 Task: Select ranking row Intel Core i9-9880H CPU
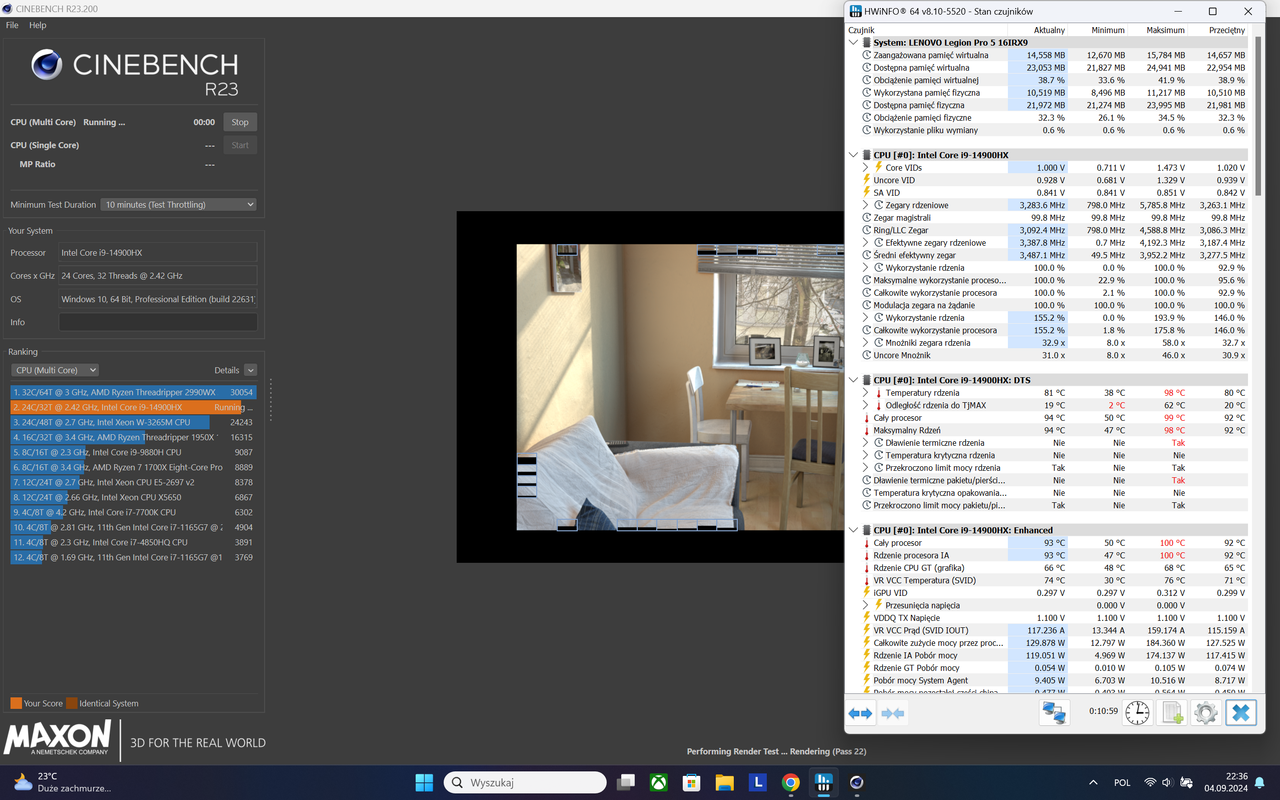pos(133,452)
